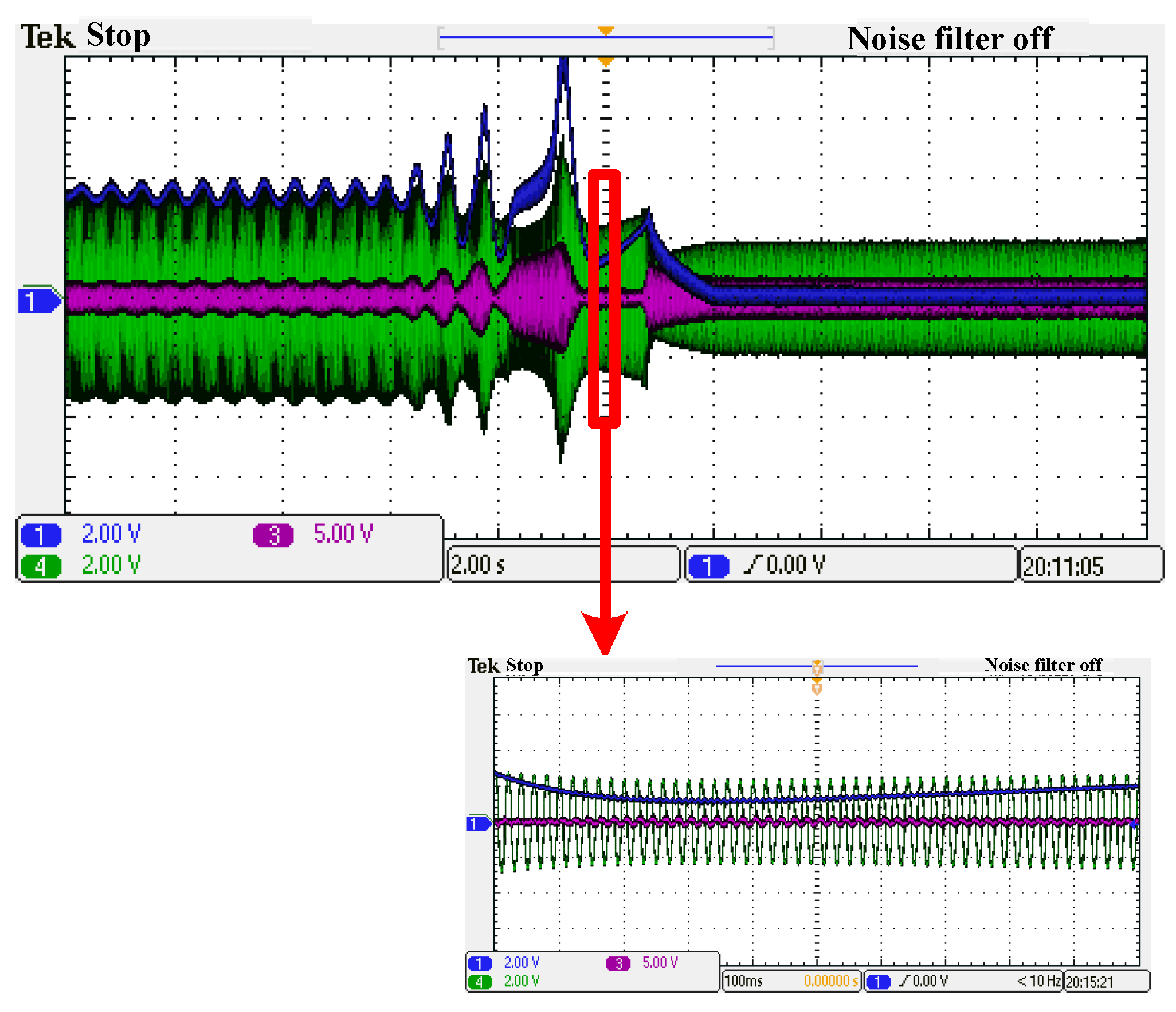
Task: Click rising edge trigger icon in upper scope
Action: tap(753, 564)
